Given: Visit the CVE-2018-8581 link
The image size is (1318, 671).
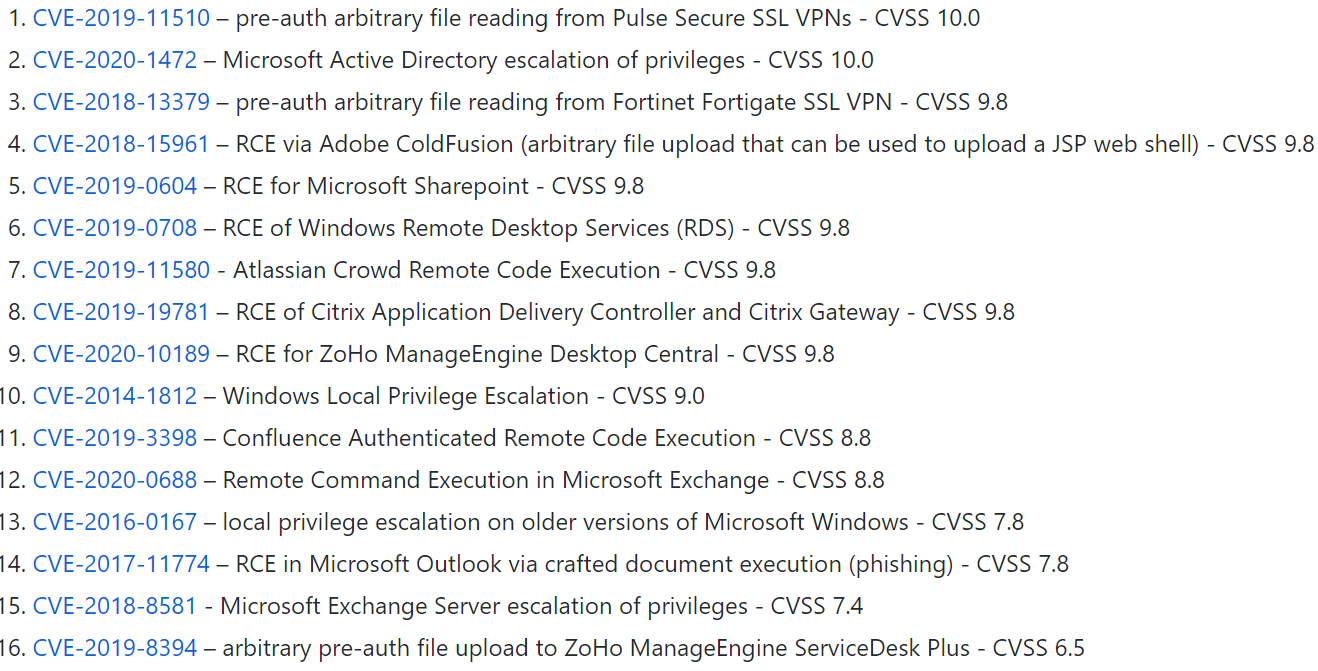Looking at the screenshot, I should (115, 606).
